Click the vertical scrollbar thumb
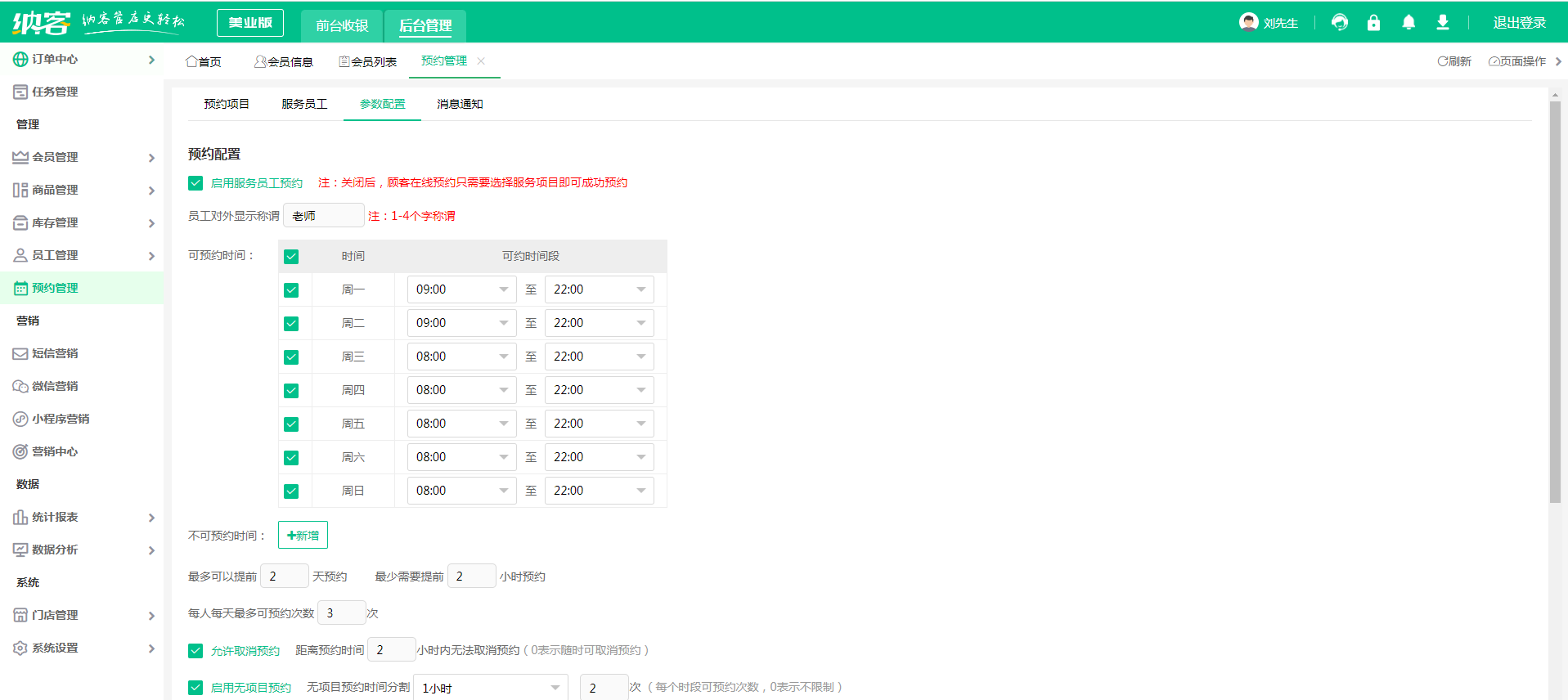This screenshot has width=1568, height=700. click(1555, 301)
